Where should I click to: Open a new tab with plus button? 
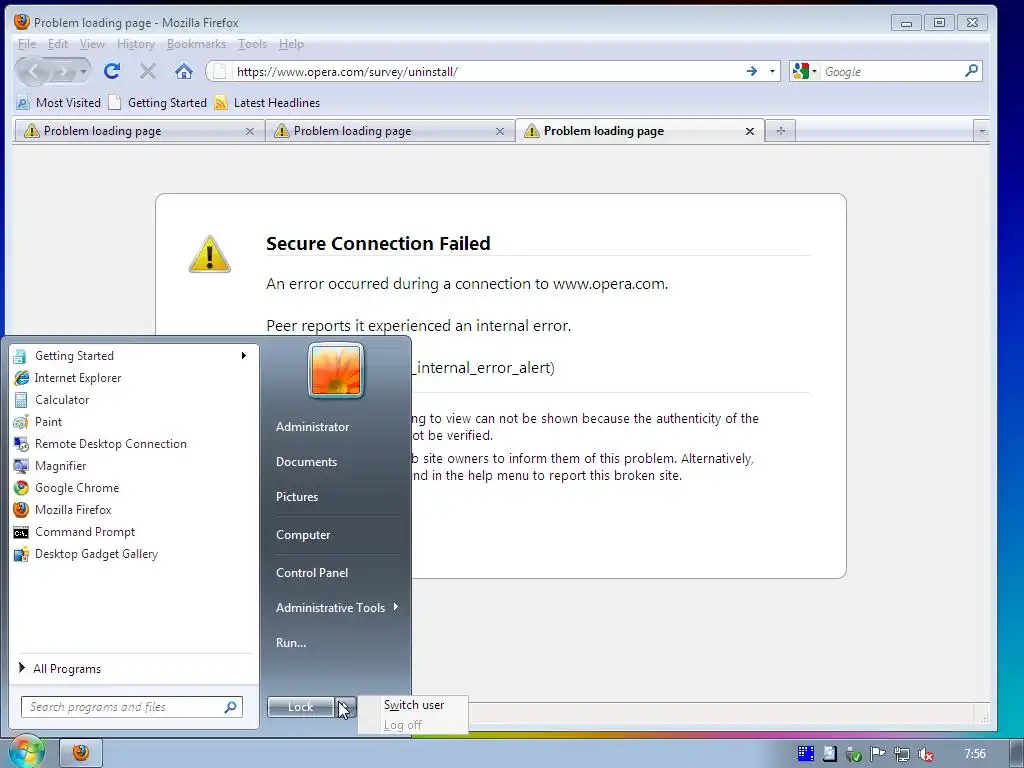780,131
